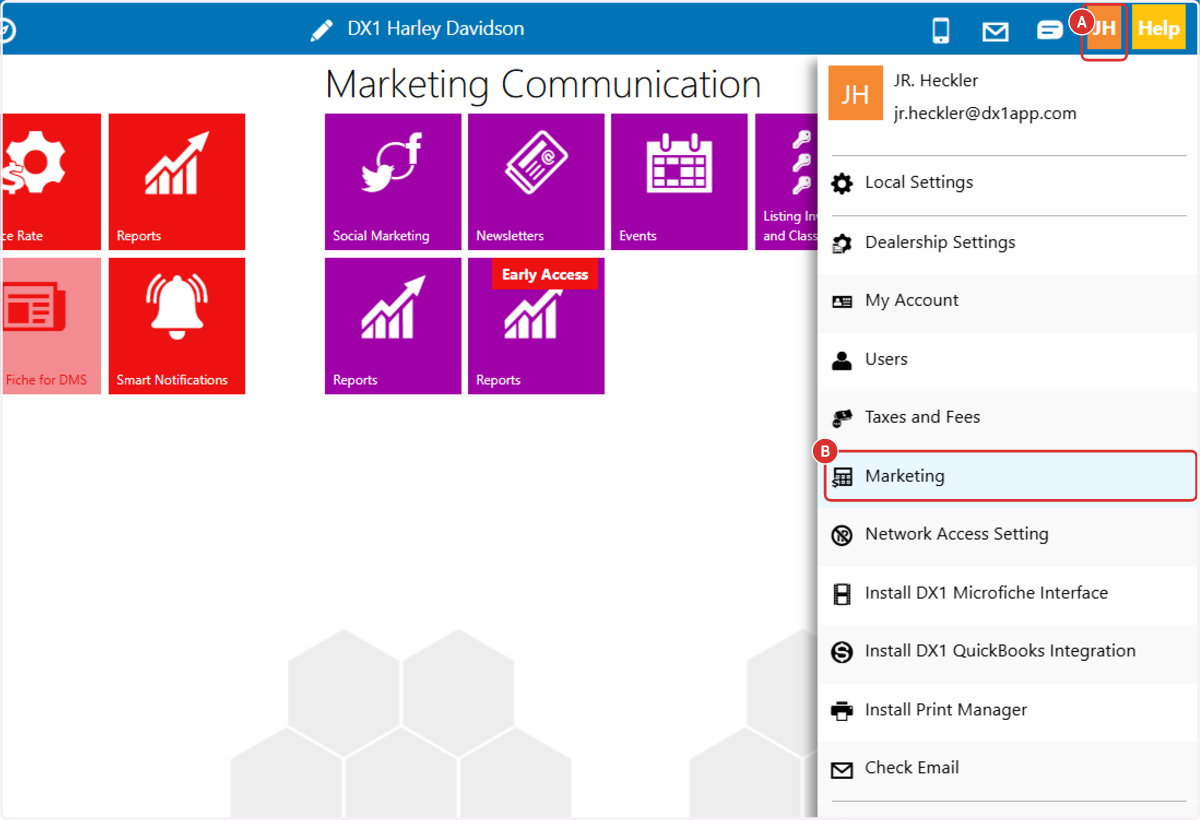Screen dimensions: 1200x820
Task: Open My Account menu entry
Action: [x=1009, y=301]
